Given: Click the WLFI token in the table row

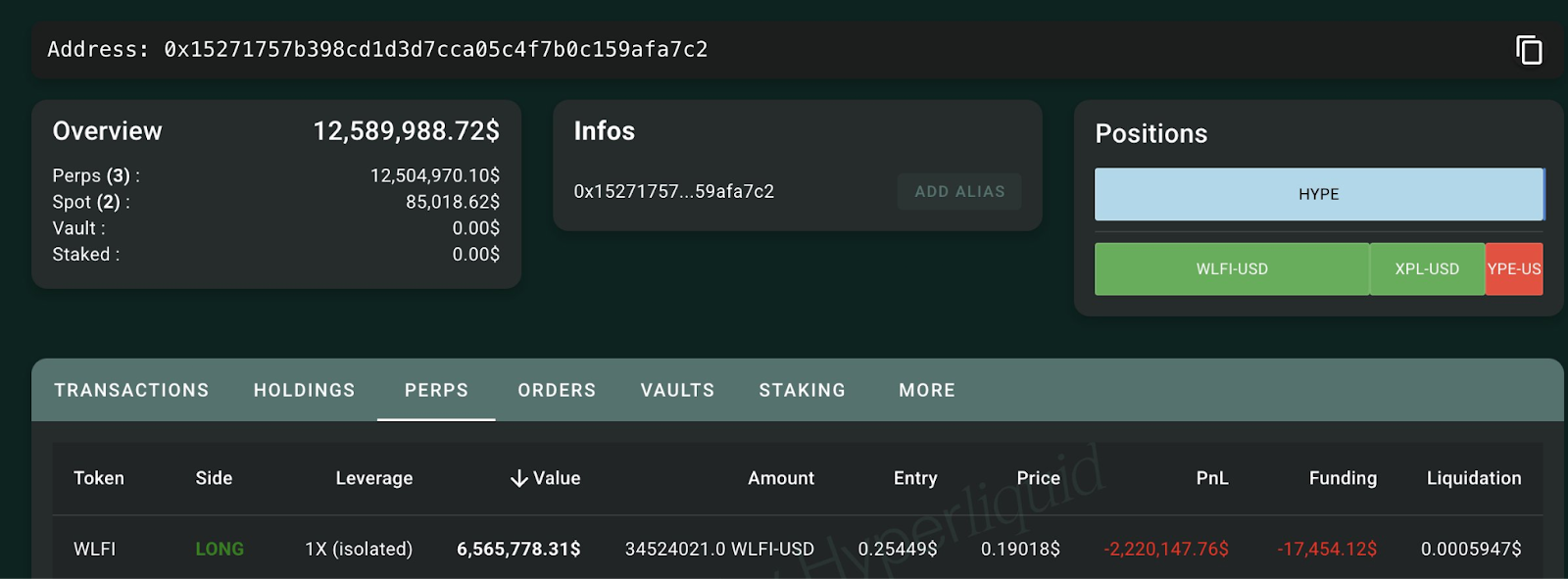Looking at the screenshot, I should (94, 549).
